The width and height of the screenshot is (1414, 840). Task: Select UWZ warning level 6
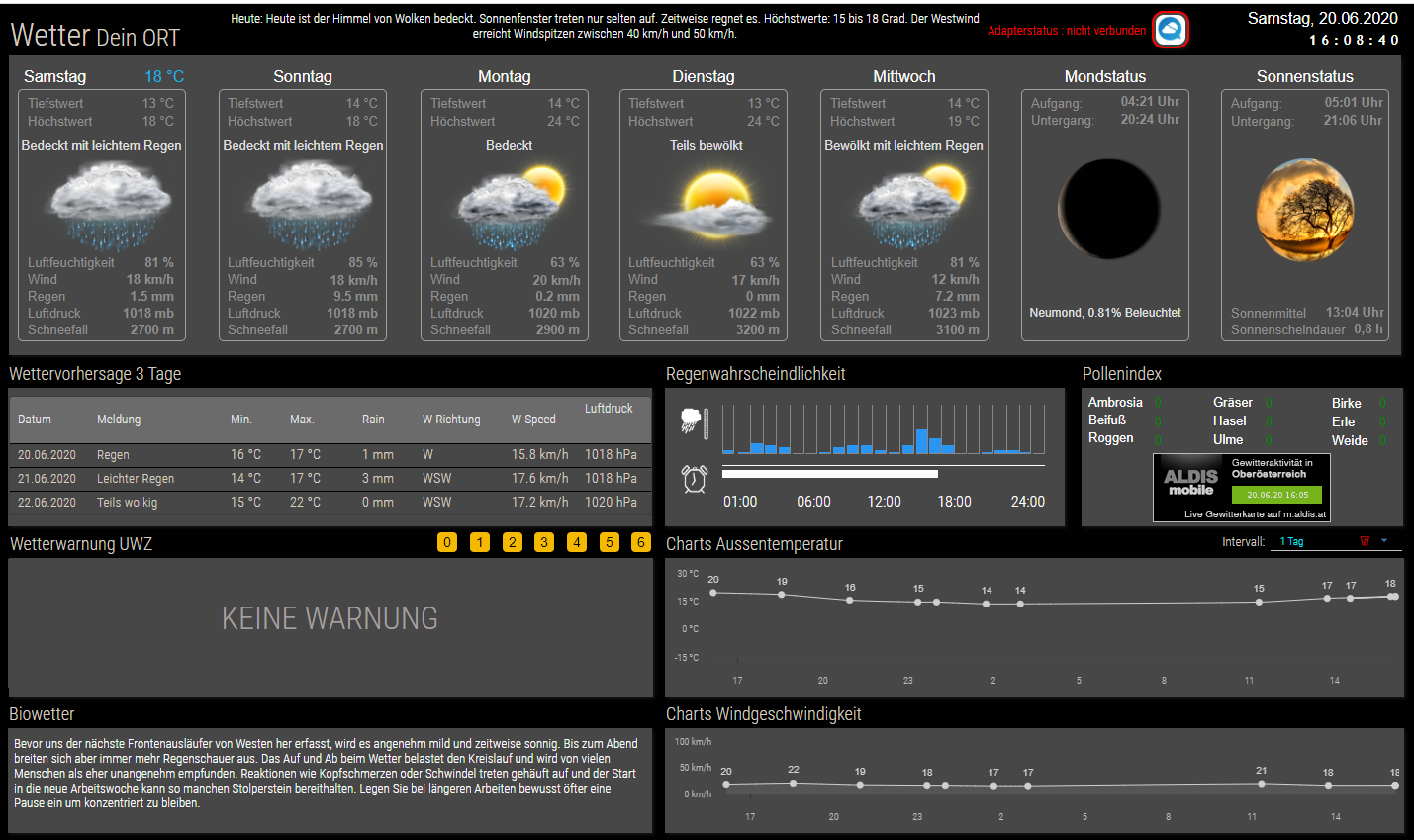641,542
